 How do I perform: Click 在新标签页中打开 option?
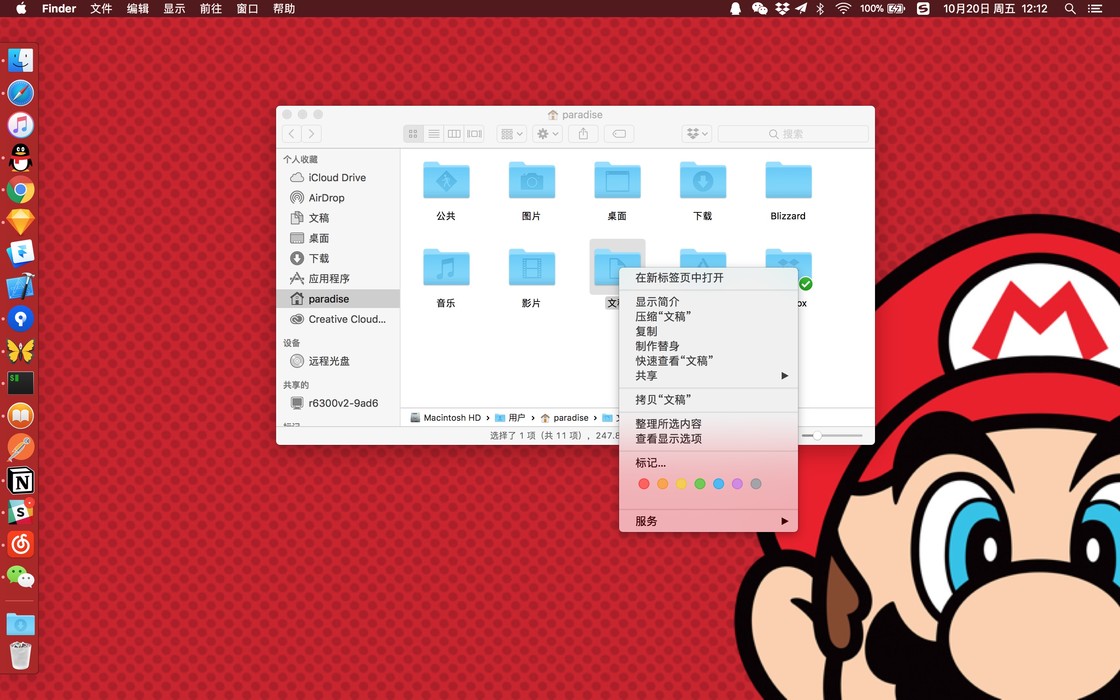coord(679,278)
